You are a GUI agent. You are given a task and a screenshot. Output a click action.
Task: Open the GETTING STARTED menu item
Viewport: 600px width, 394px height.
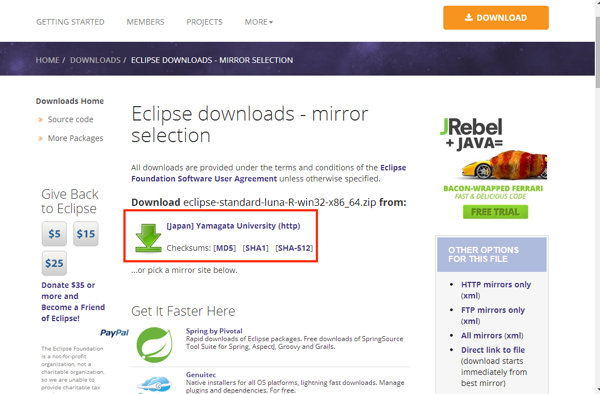click(70, 22)
